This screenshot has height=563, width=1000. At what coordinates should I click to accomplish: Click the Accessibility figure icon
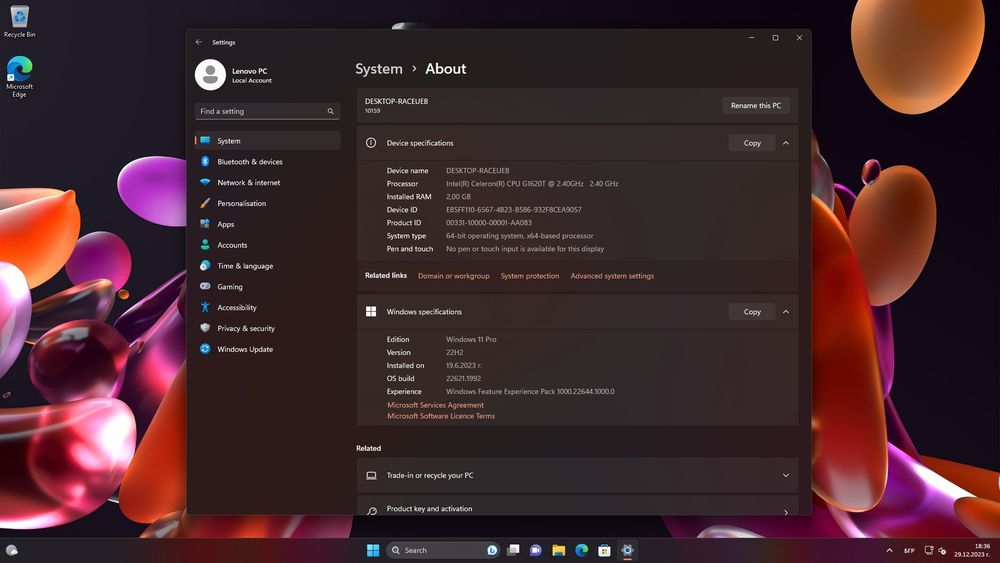click(205, 307)
